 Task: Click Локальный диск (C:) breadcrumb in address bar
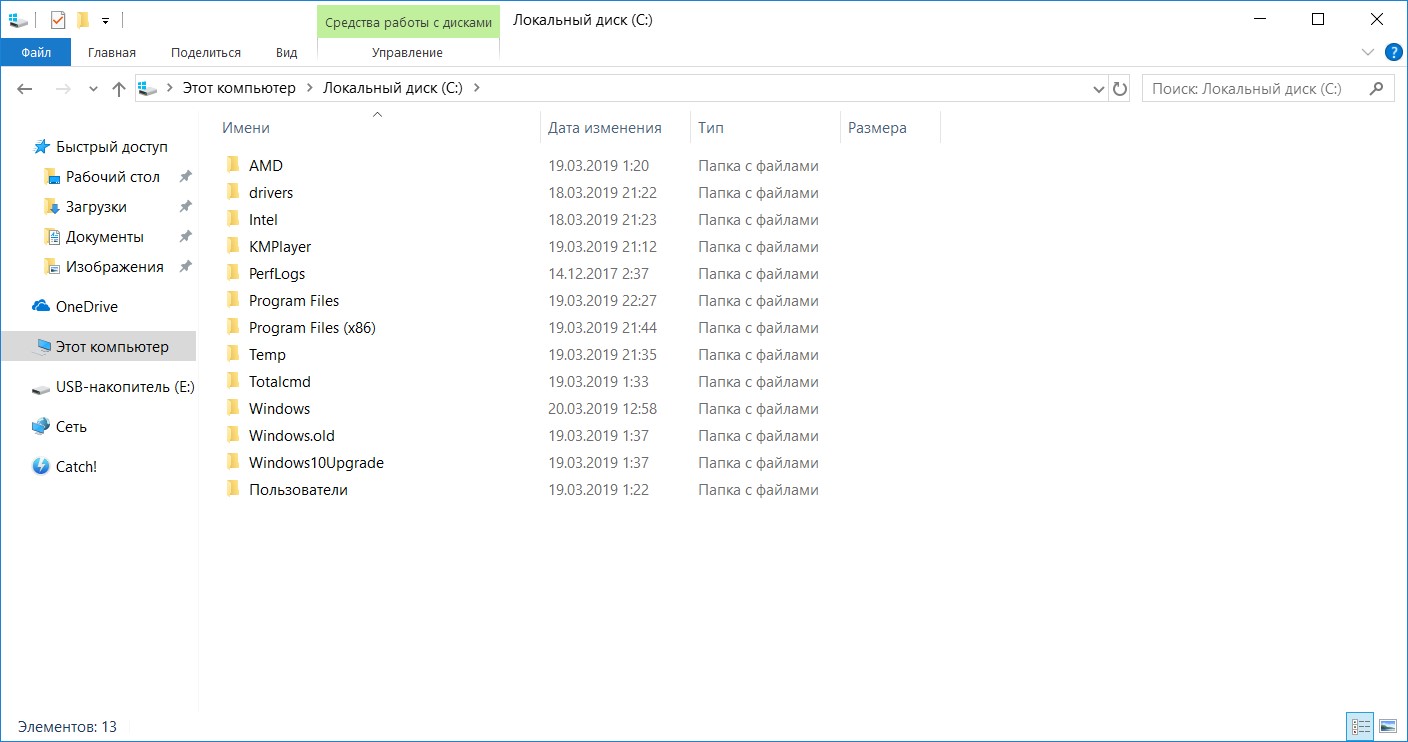click(x=393, y=88)
